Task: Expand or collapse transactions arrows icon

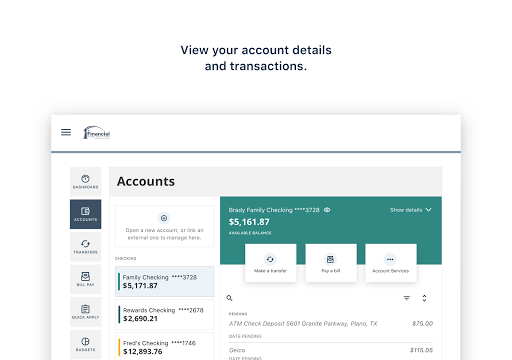Action: [x=424, y=298]
